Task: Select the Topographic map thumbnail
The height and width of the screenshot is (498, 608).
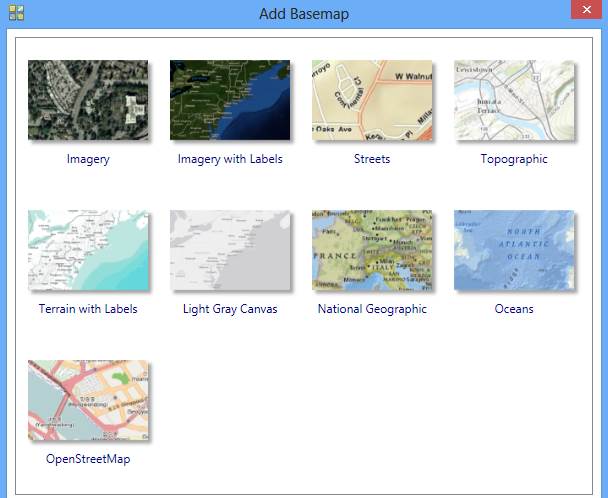Action: coord(514,100)
